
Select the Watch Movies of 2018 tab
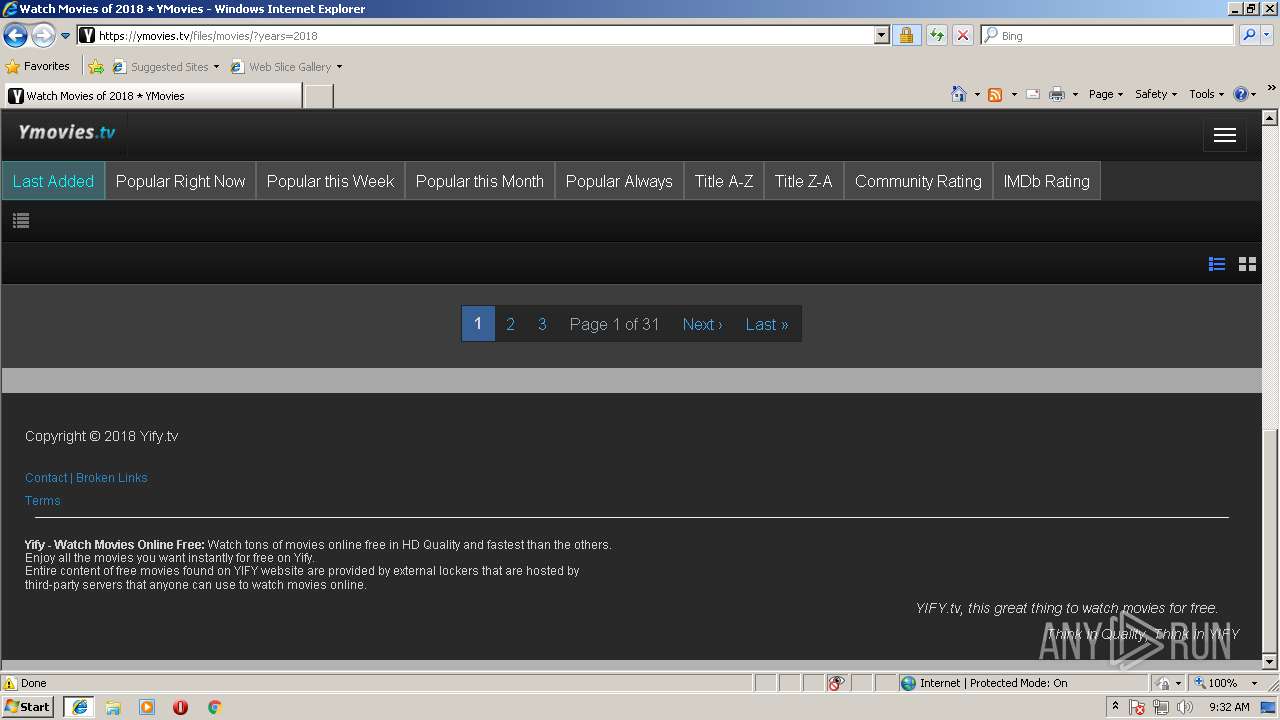[152, 96]
